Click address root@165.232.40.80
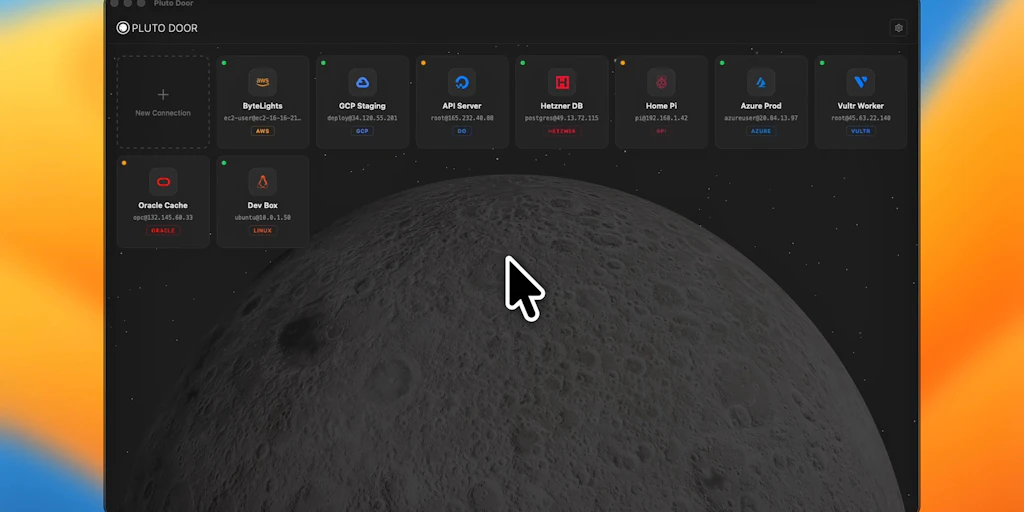Image resolution: width=1024 pixels, height=512 pixels. point(462,118)
